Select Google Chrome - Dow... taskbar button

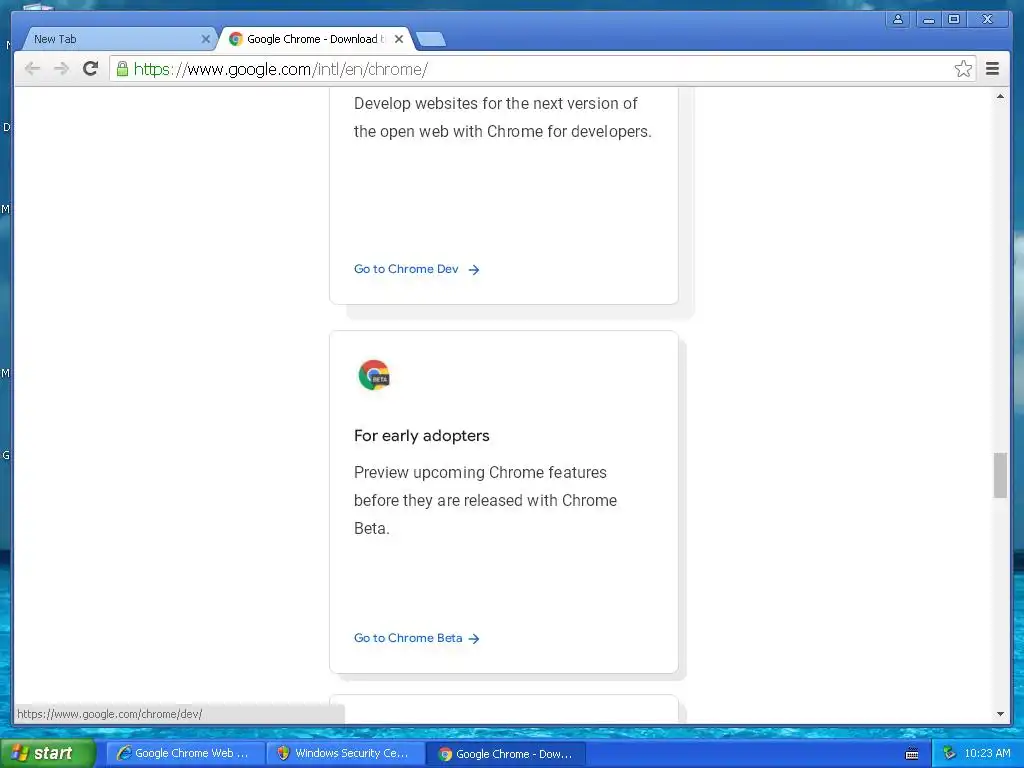(506, 754)
